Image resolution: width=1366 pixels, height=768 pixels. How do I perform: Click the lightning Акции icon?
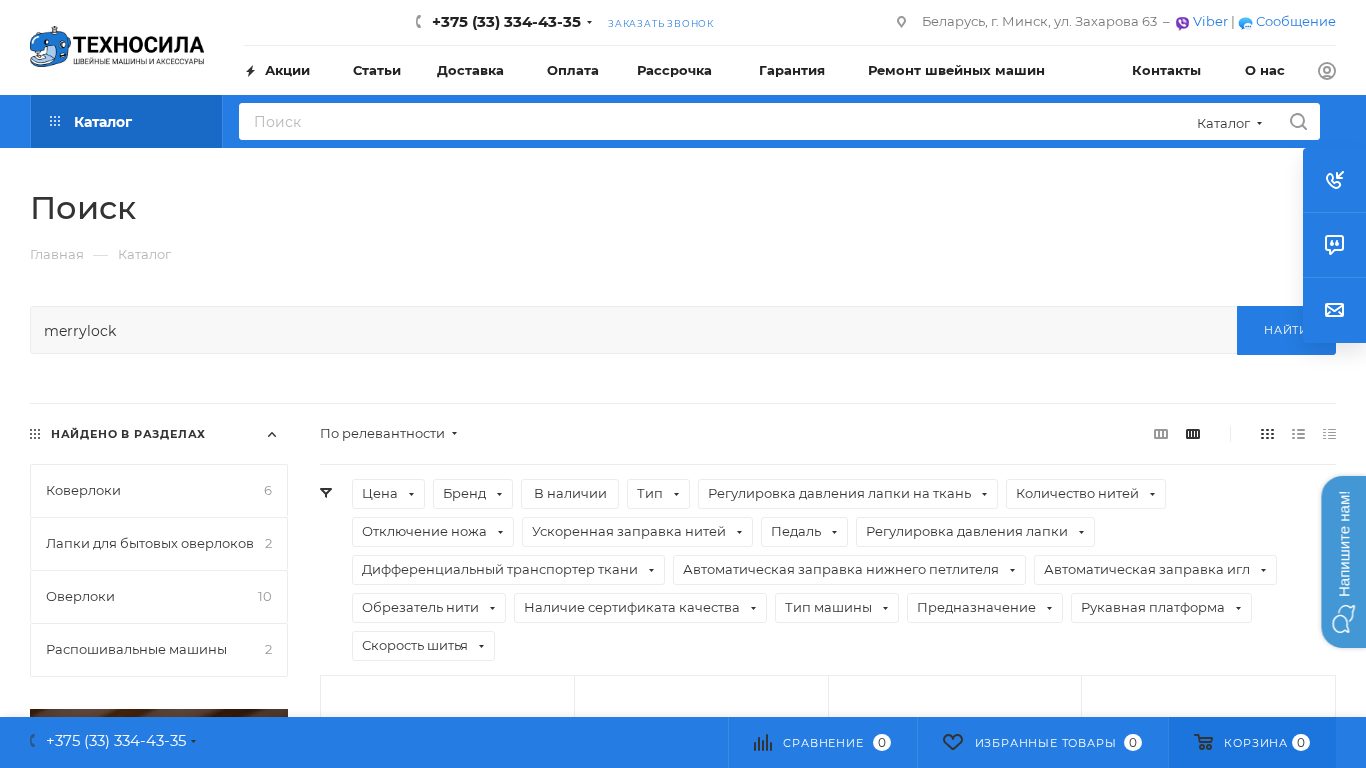(x=250, y=71)
